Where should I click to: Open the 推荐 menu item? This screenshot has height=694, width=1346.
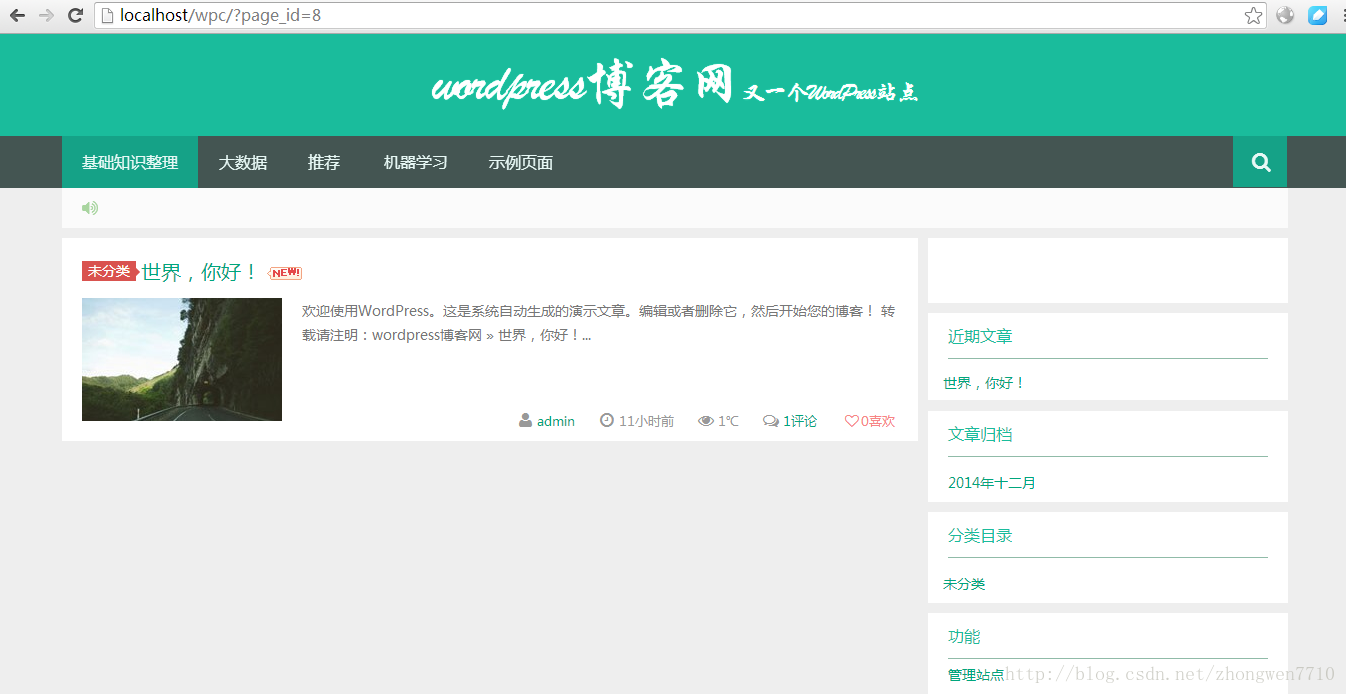324,162
